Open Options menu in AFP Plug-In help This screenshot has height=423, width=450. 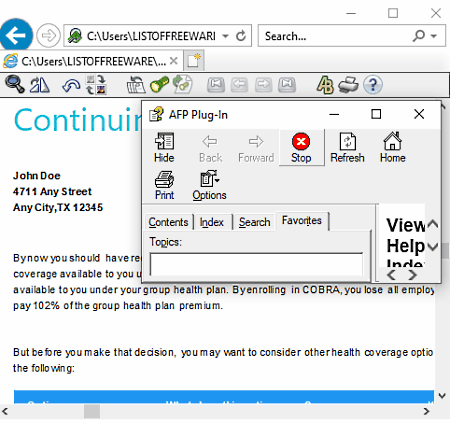coord(209,185)
